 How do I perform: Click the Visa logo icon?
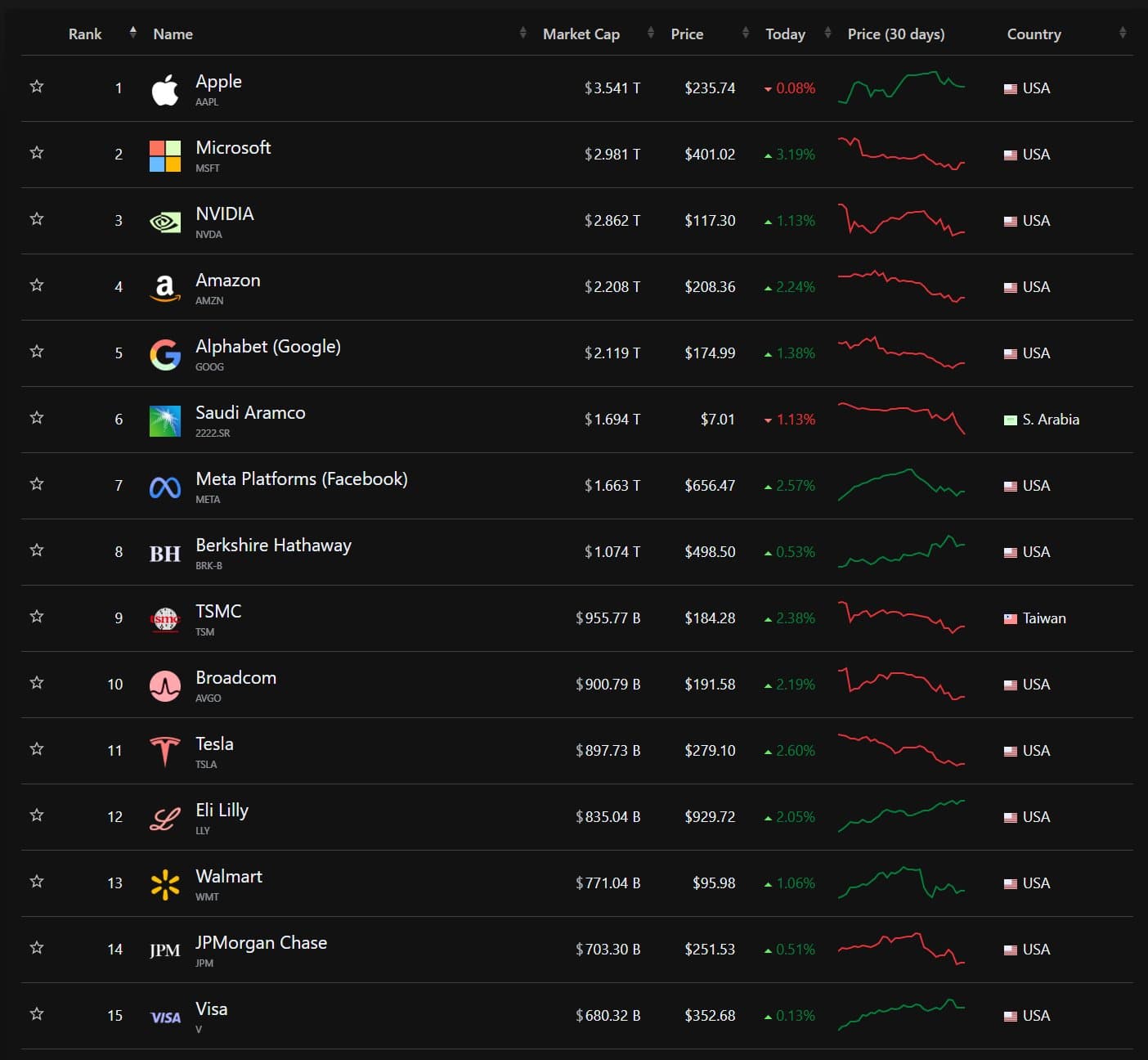(x=165, y=1017)
